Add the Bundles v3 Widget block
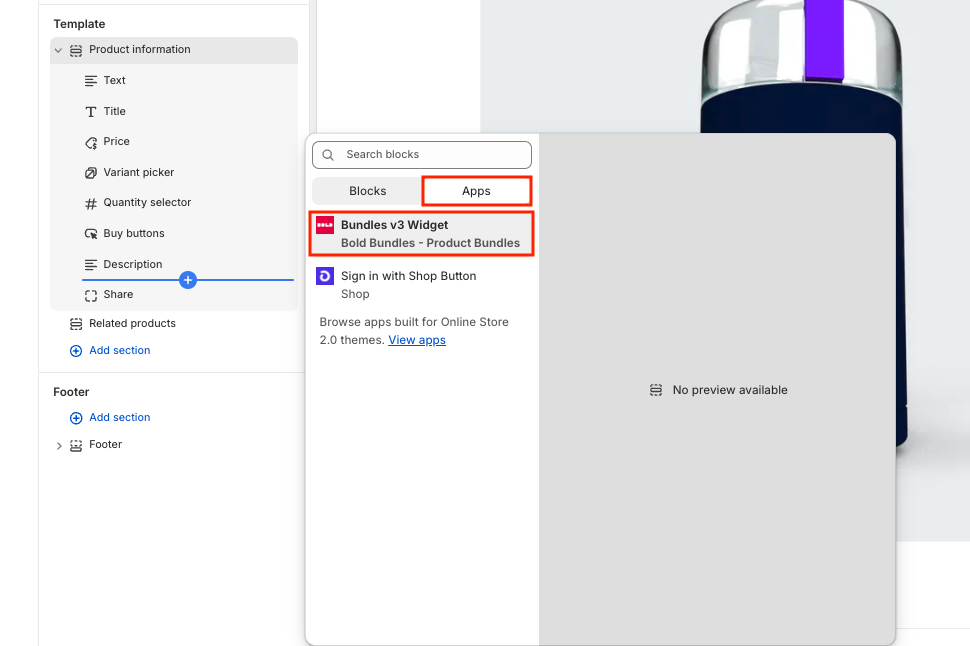970x646 pixels. coord(422,234)
